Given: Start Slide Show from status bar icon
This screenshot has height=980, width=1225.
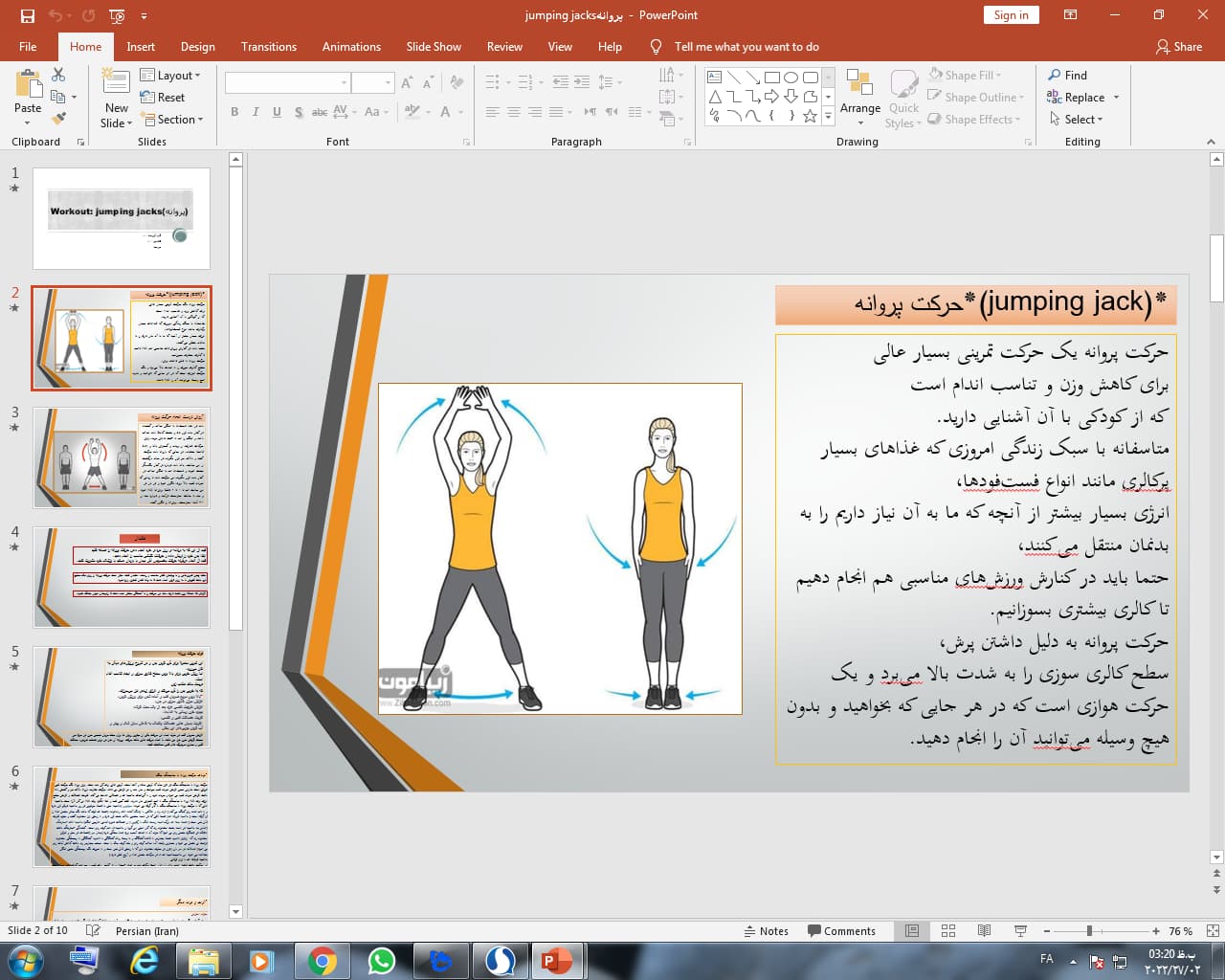Looking at the screenshot, I should pyautogui.click(x=1020, y=931).
